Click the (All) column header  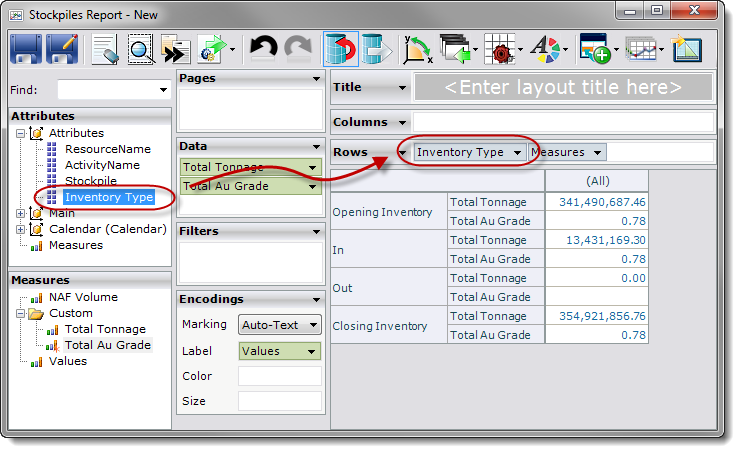point(597,181)
